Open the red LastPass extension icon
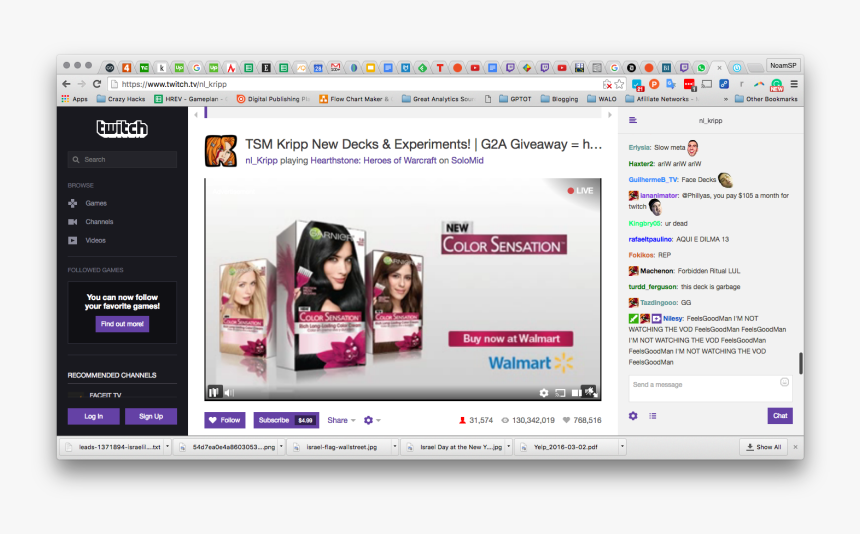This screenshot has height=534, width=860. point(689,84)
